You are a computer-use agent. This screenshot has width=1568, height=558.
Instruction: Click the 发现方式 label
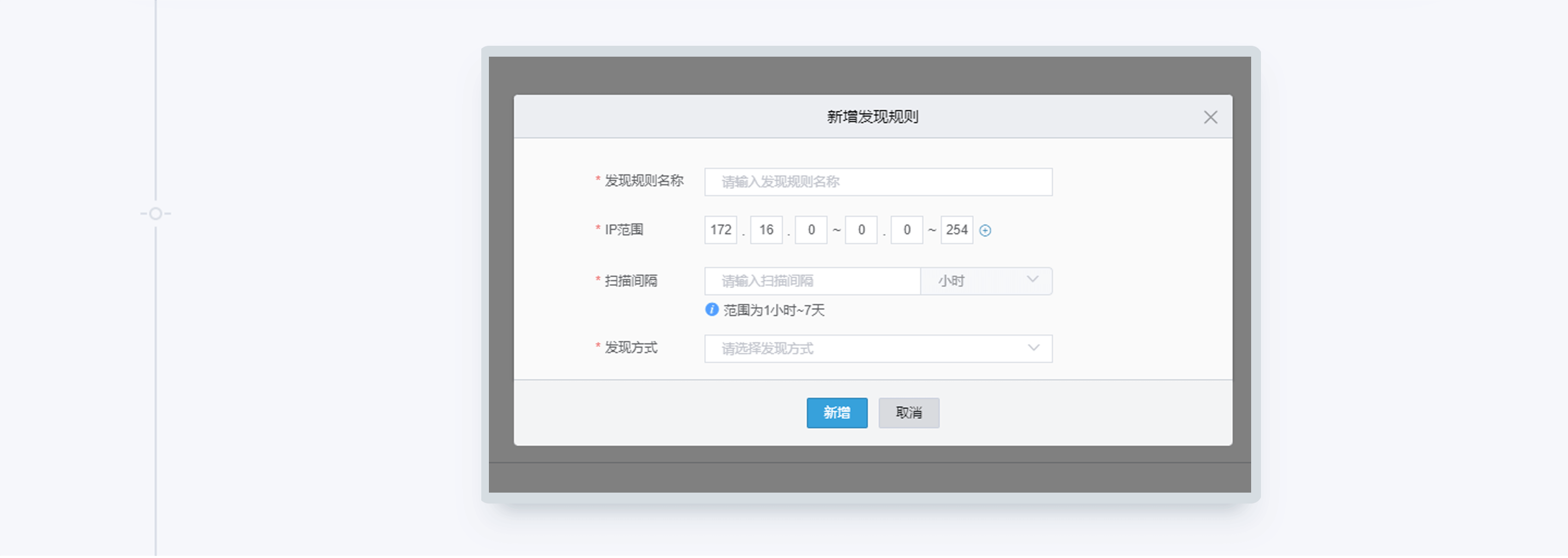(630, 348)
